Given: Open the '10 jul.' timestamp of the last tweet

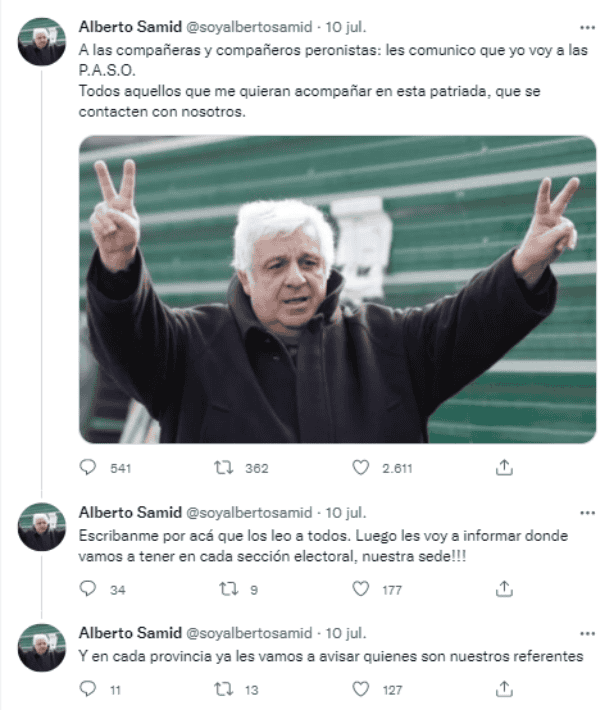Looking at the screenshot, I should (346, 633).
